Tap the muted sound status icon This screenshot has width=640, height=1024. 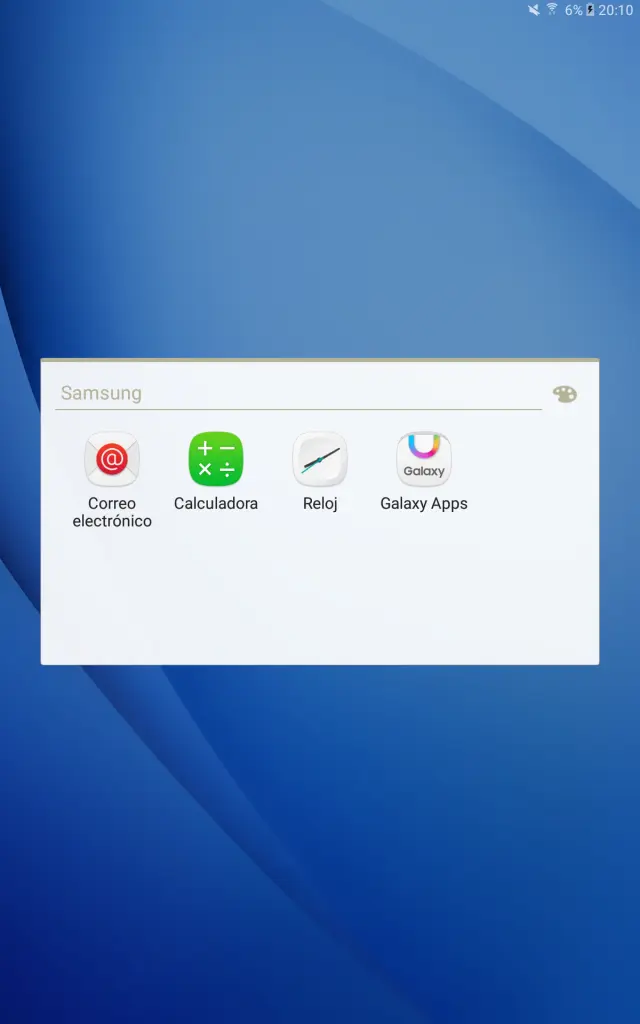tap(534, 10)
